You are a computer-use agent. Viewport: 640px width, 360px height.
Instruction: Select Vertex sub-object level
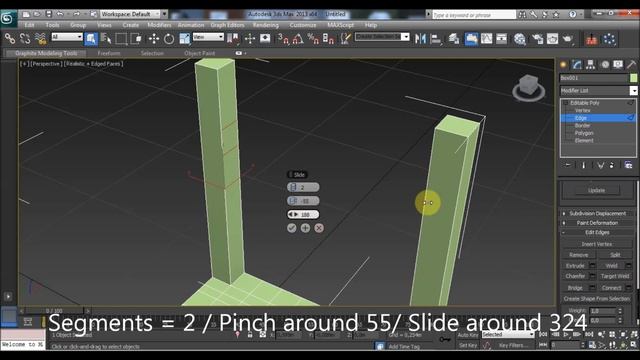(582, 110)
